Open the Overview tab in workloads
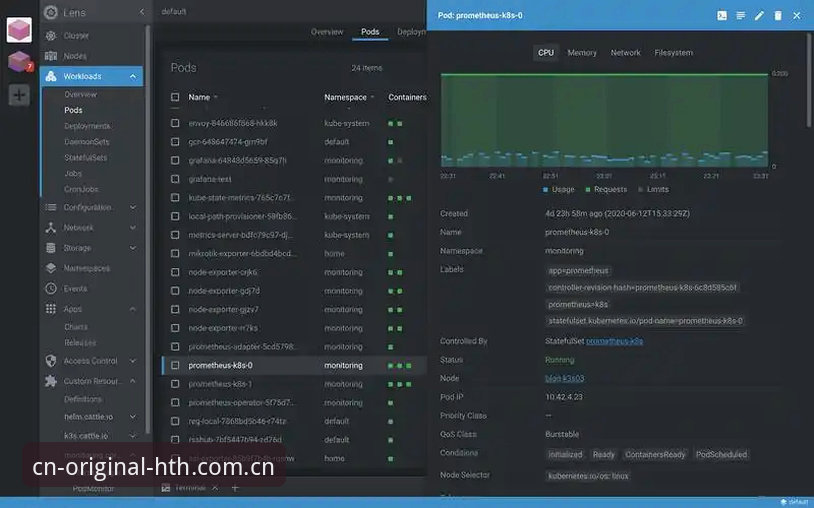The height and width of the screenshot is (508, 814). click(x=327, y=32)
